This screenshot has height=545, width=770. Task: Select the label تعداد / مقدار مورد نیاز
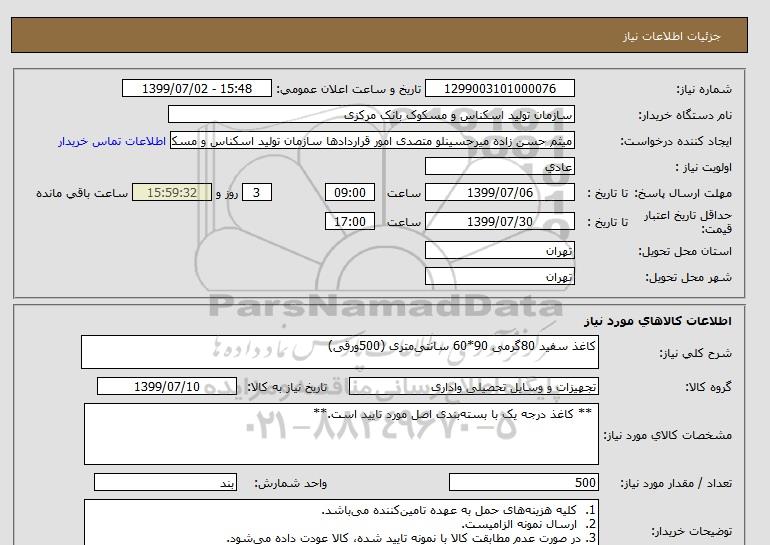(x=676, y=483)
